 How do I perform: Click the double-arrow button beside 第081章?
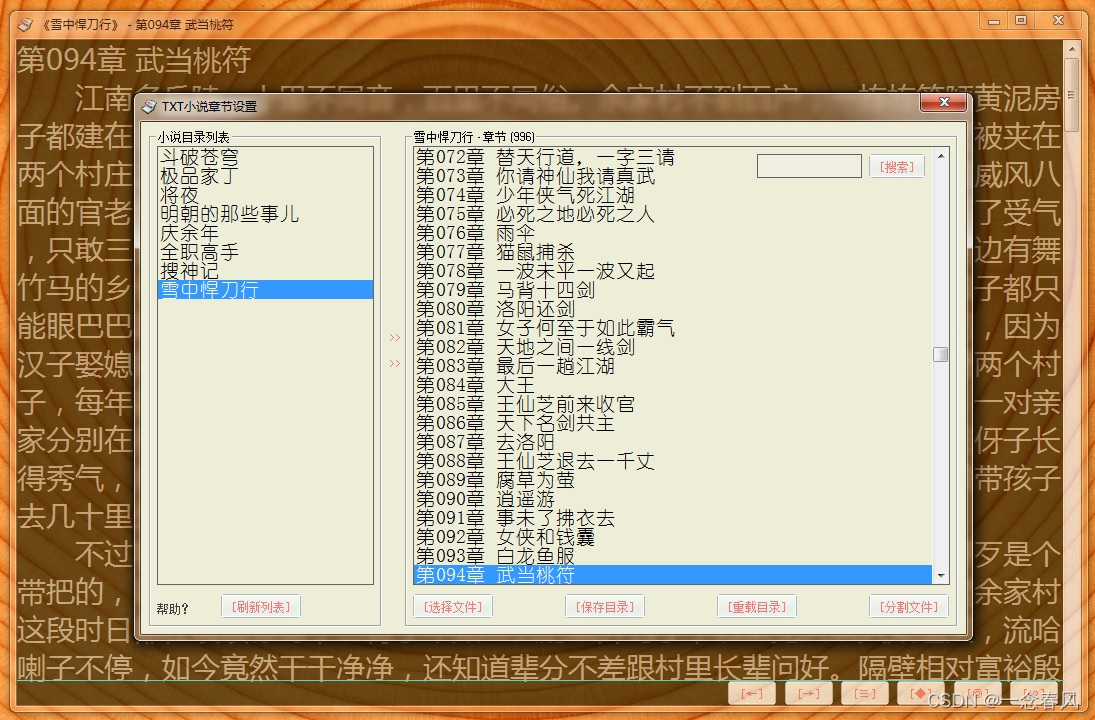(395, 337)
